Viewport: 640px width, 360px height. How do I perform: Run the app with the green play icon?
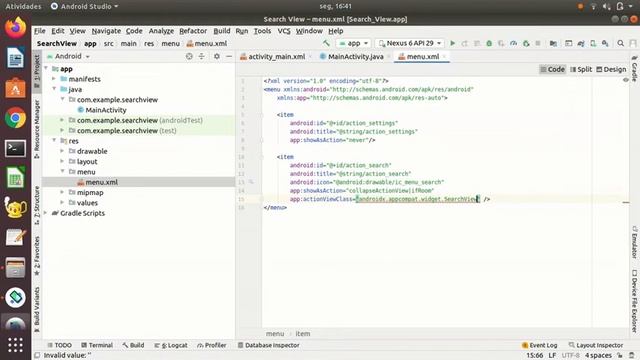click(x=452, y=43)
